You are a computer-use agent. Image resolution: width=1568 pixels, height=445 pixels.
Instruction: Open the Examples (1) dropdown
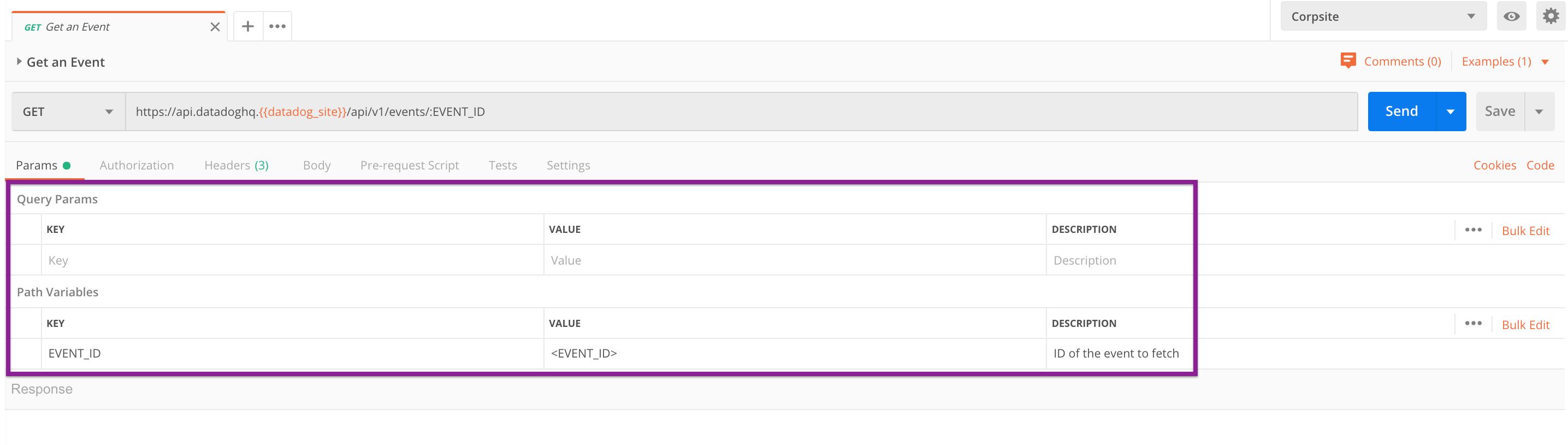pyautogui.click(x=1505, y=62)
